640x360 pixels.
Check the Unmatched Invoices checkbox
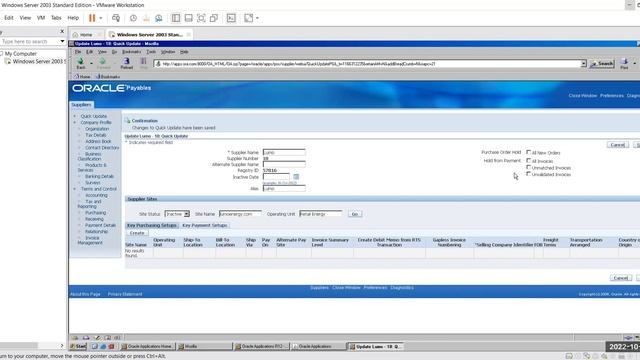[529, 167]
